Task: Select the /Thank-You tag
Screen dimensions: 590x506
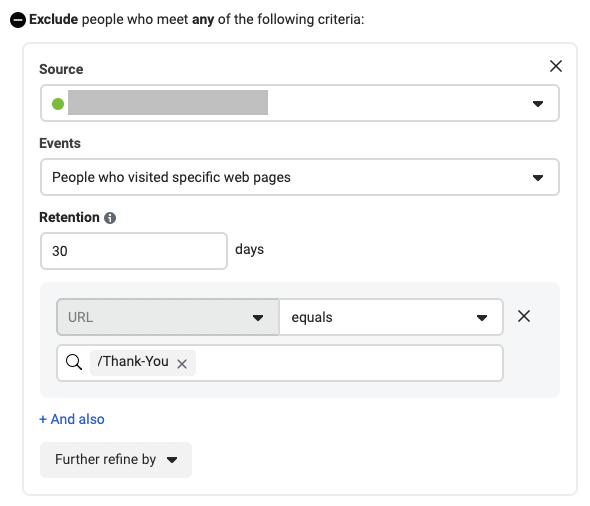Action: click(x=133, y=362)
